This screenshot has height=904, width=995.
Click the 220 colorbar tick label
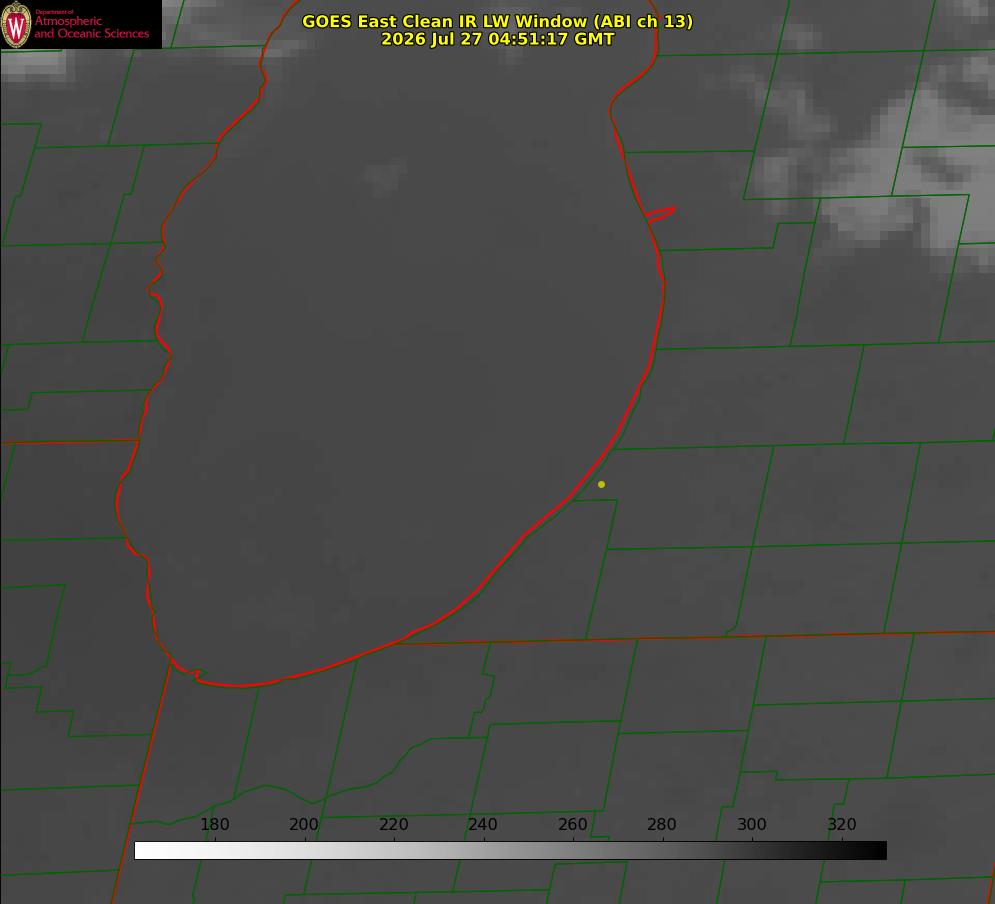(x=393, y=824)
